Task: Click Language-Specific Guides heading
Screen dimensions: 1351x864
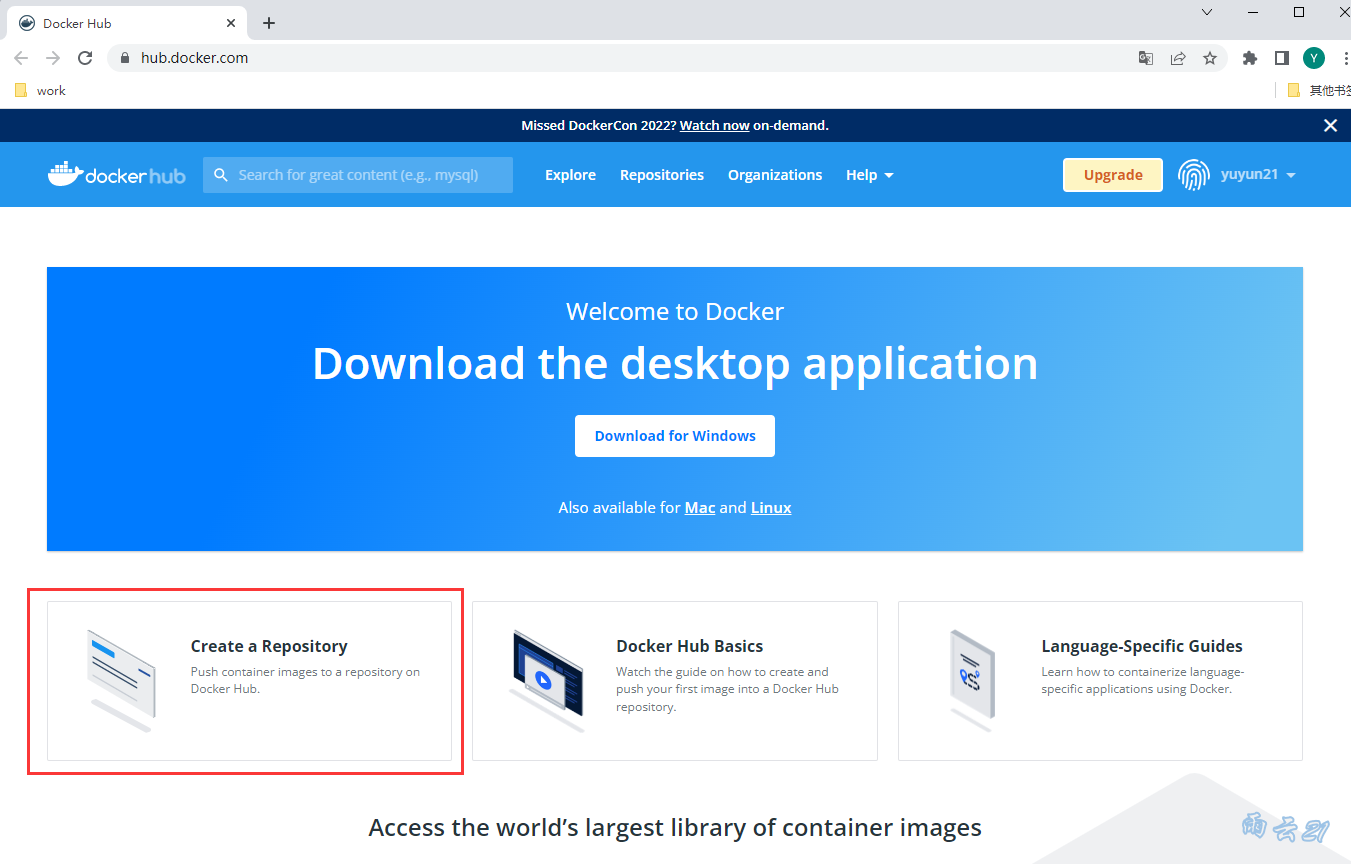Action: [1142, 646]
